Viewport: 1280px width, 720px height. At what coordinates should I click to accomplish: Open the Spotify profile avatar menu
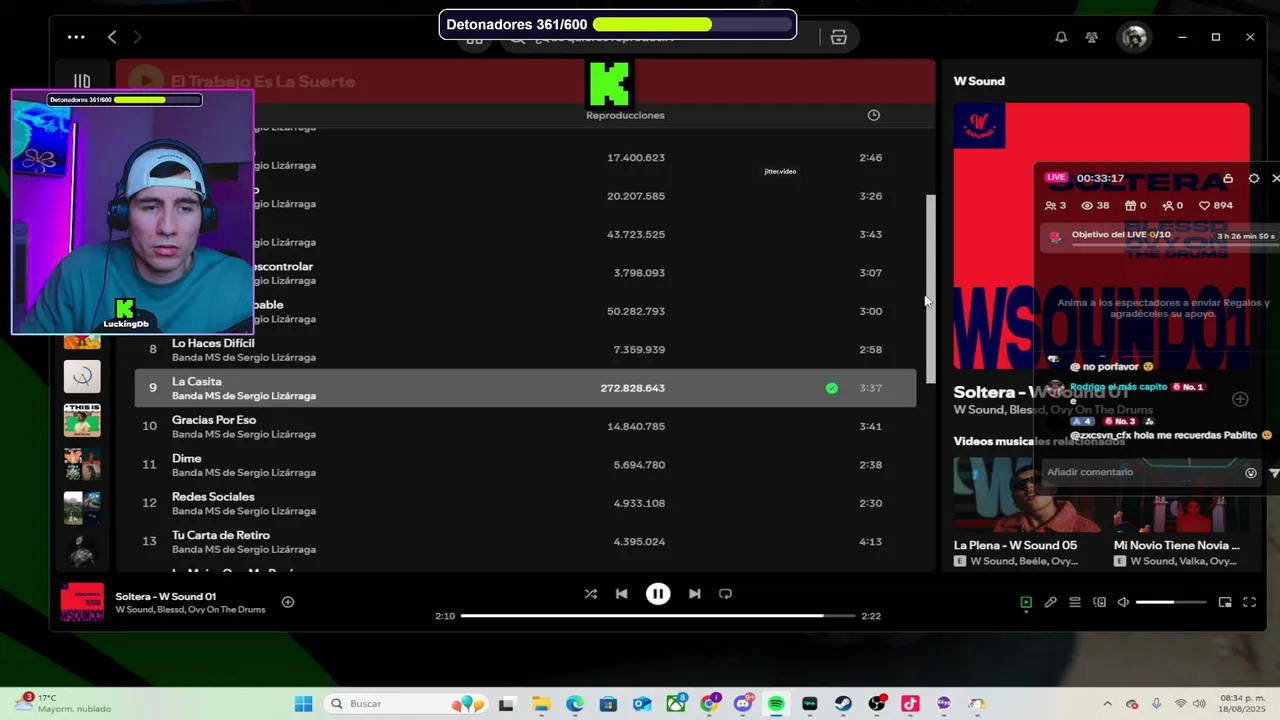tap(1134, 37)
